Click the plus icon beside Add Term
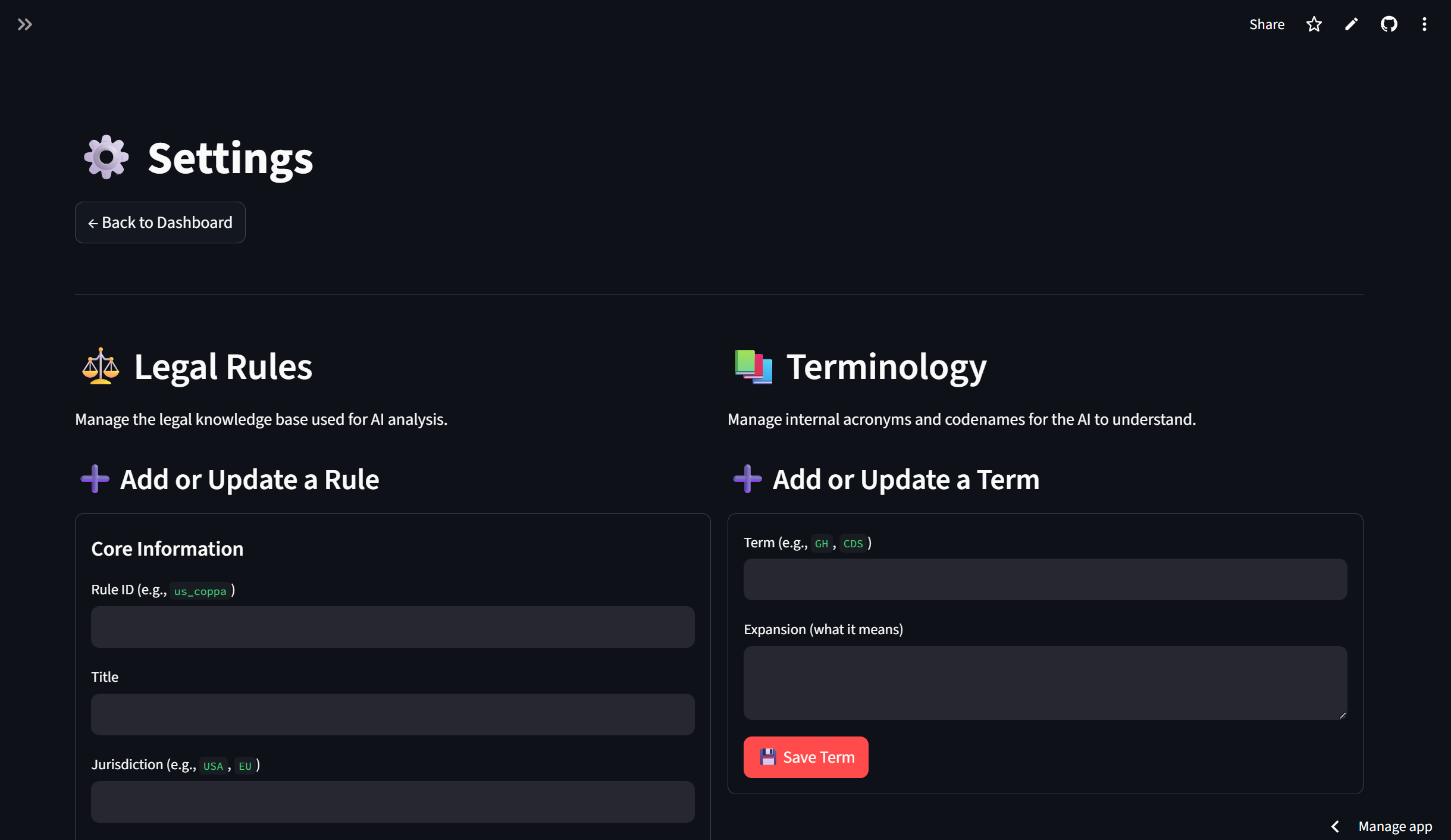 747,479
